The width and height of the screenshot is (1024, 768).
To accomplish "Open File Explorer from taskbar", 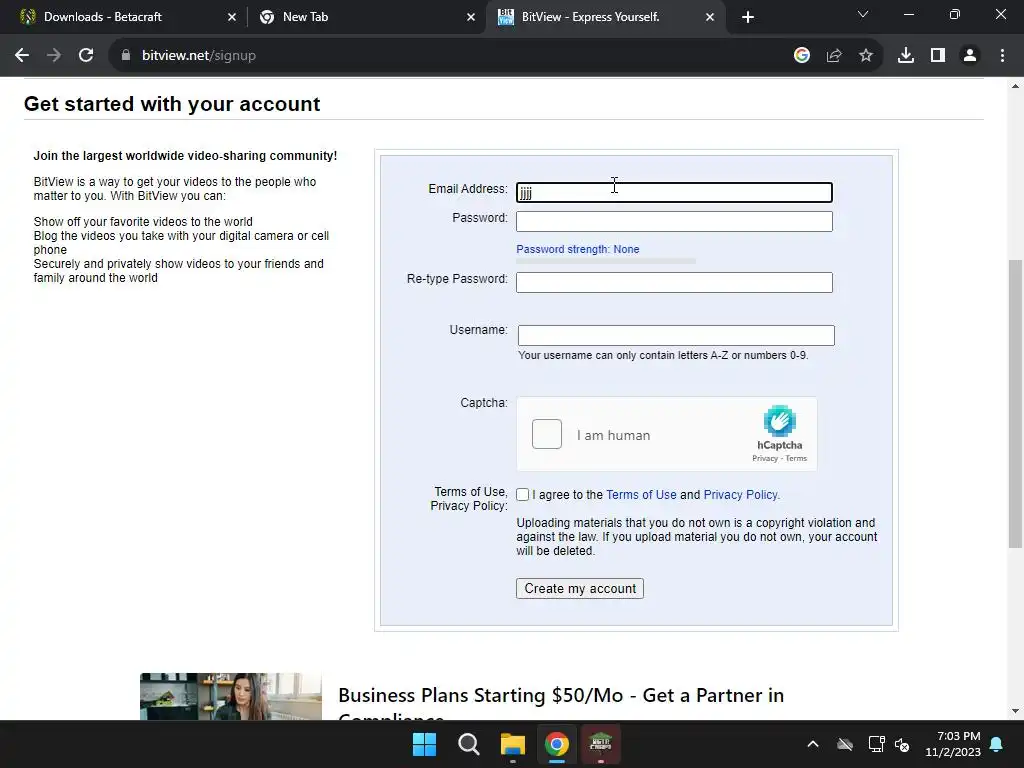I will [x=513, y=744].
